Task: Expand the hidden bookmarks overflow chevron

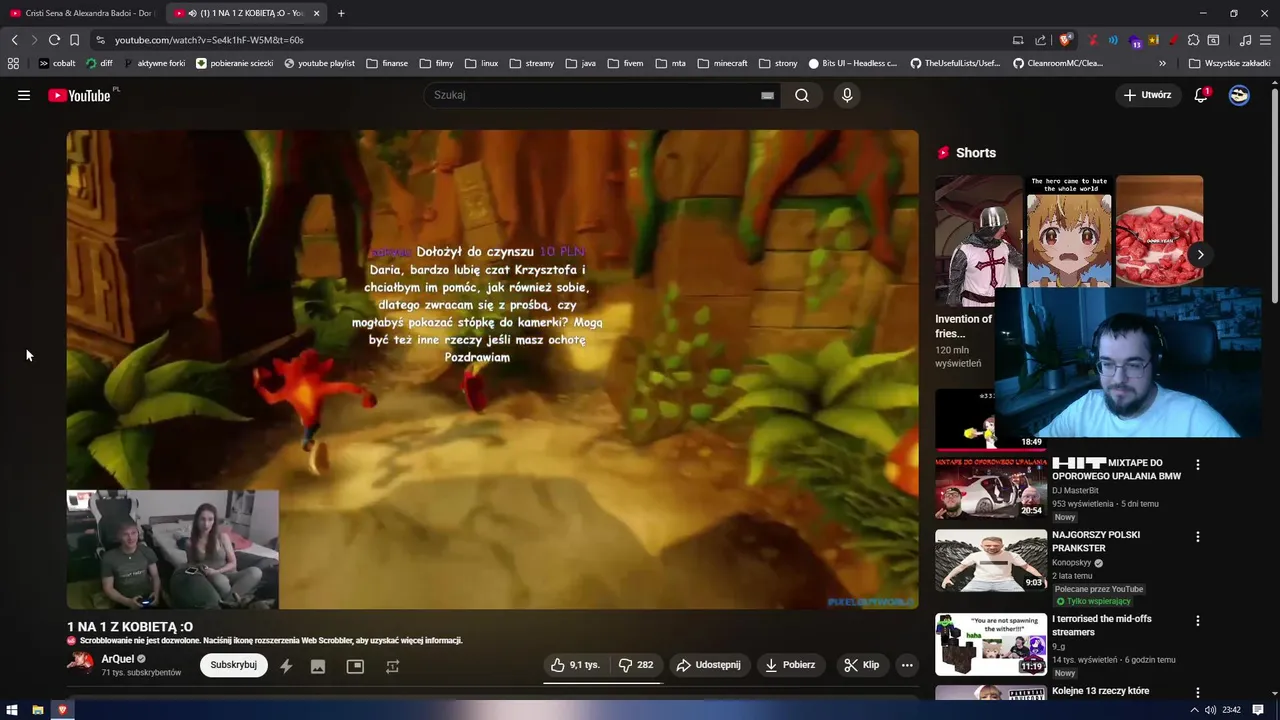Action: [1162, 63]
